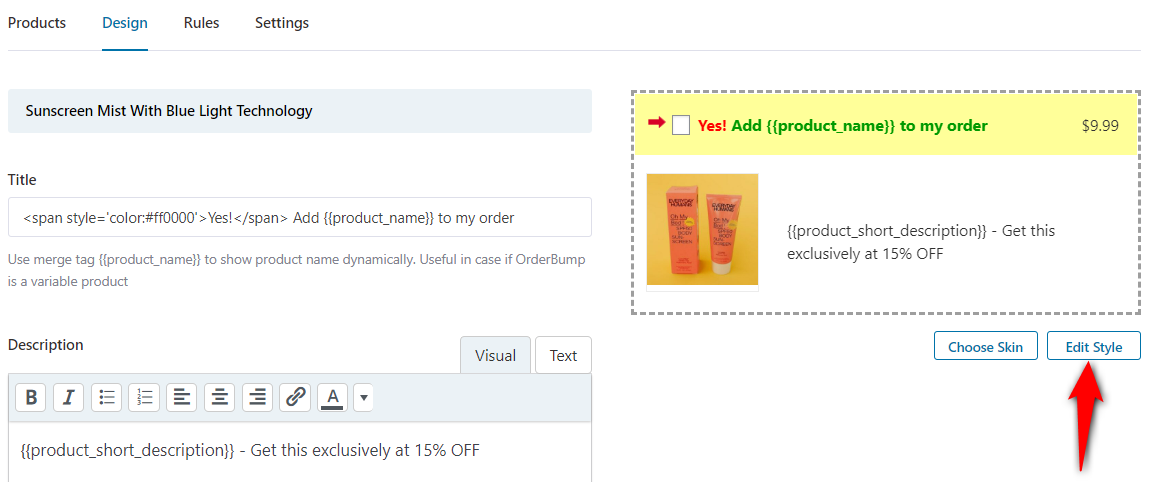Insert link in description editor

tap(295, 397)
